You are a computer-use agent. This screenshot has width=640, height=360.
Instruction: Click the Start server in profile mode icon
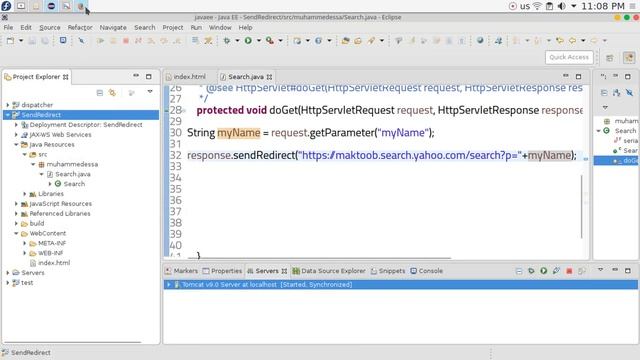coord(556,271)
